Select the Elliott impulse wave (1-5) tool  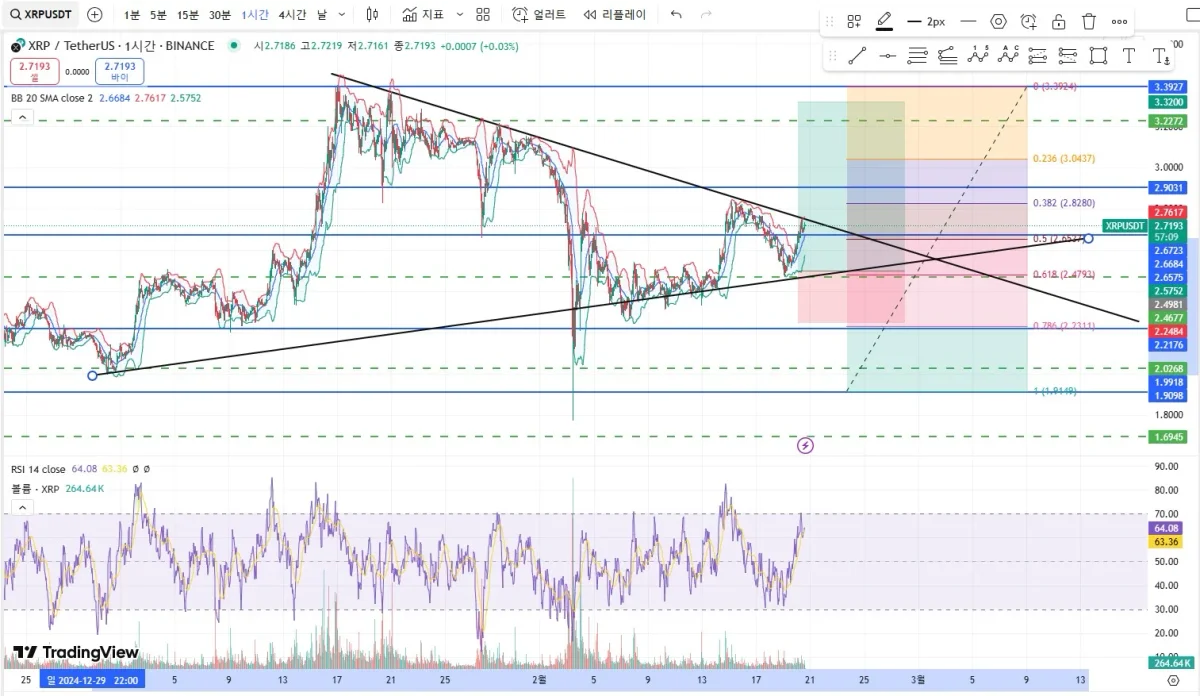coord(977,56)
